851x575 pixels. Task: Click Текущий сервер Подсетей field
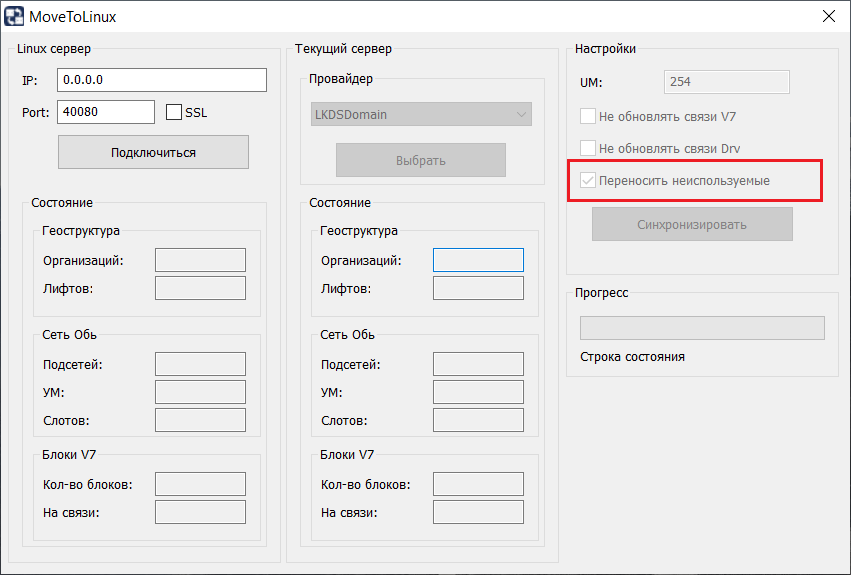[x=478, y=364]
